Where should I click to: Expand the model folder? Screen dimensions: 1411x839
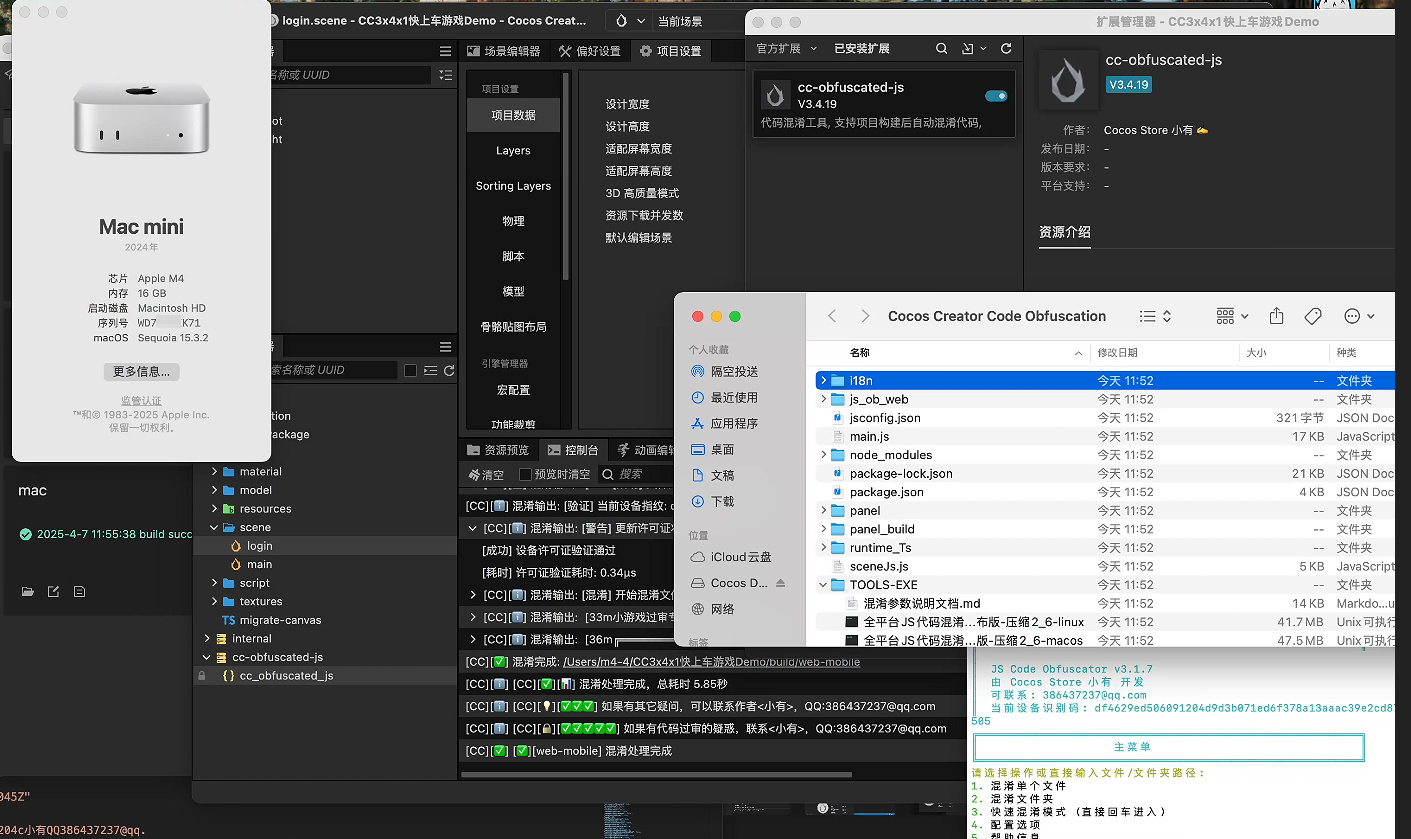(x=215, y=490)
